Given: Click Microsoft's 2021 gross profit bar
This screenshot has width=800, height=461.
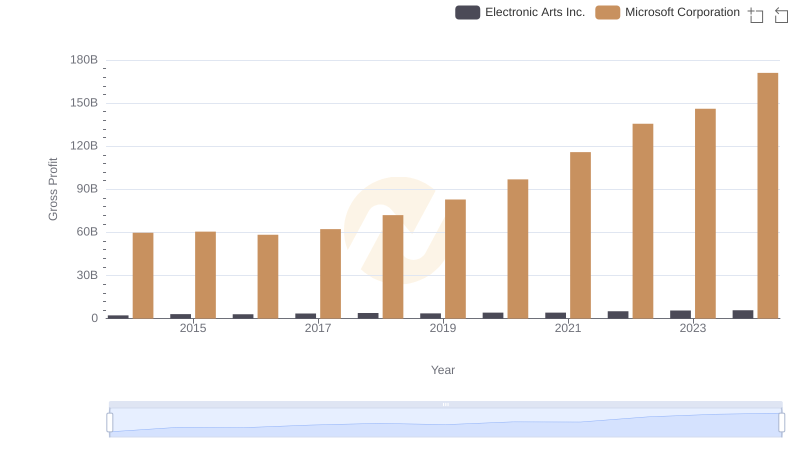Looking at the screenshot, I should [x=580, y=235].
